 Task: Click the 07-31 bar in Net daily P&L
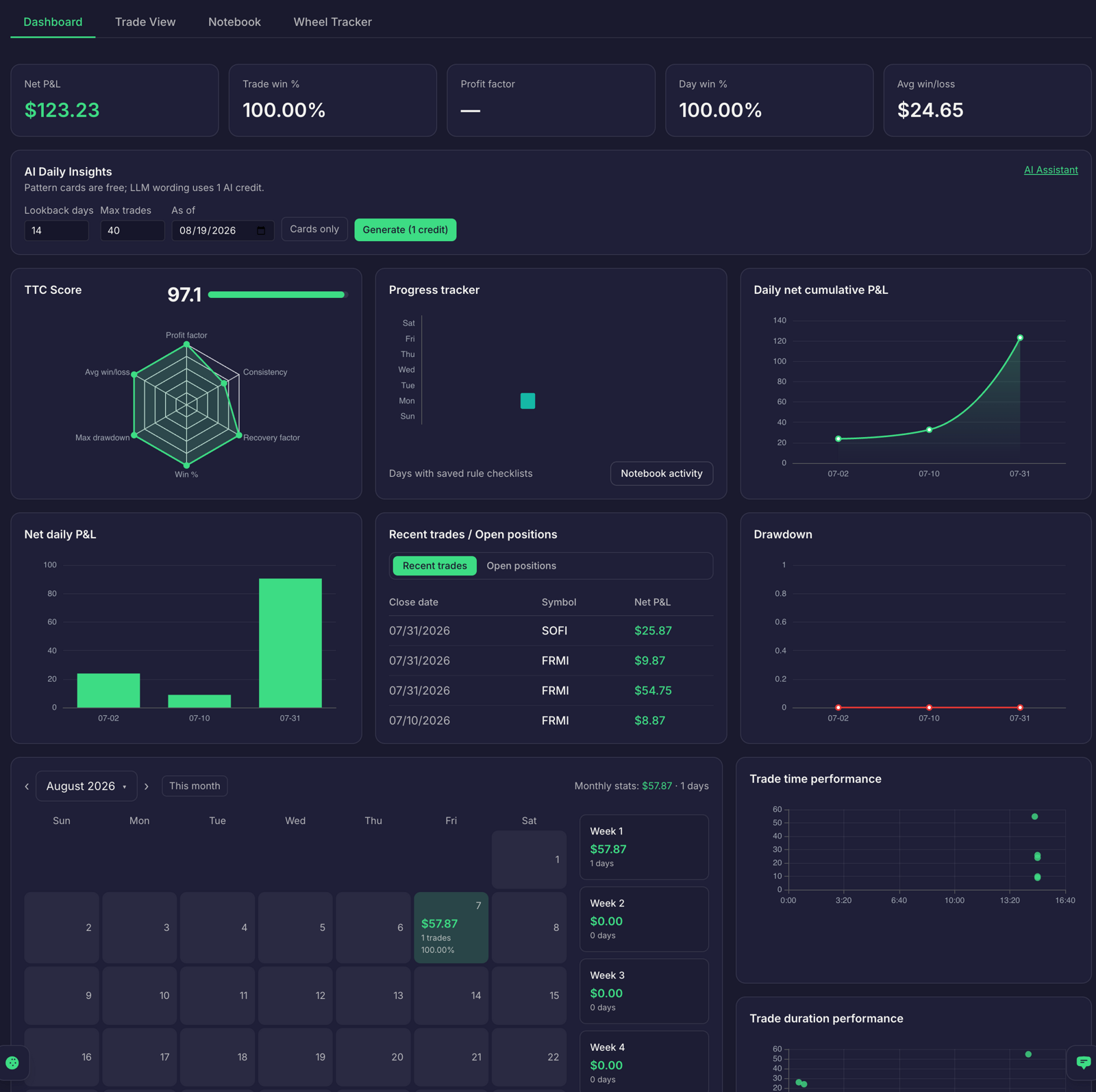point(290,643)
